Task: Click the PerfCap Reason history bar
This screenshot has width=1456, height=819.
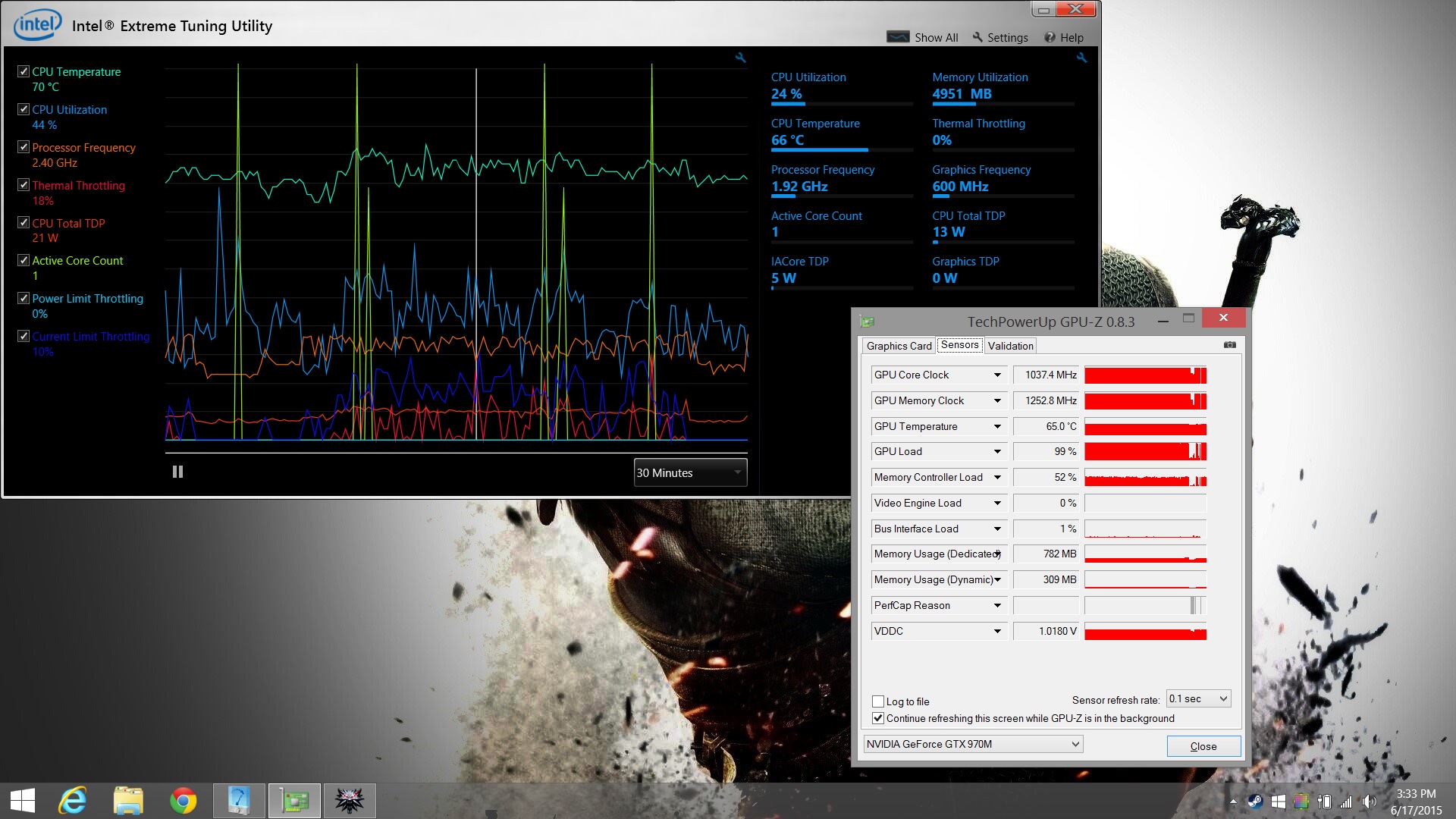Action: pyautogui.click(x=1145, y=605)
